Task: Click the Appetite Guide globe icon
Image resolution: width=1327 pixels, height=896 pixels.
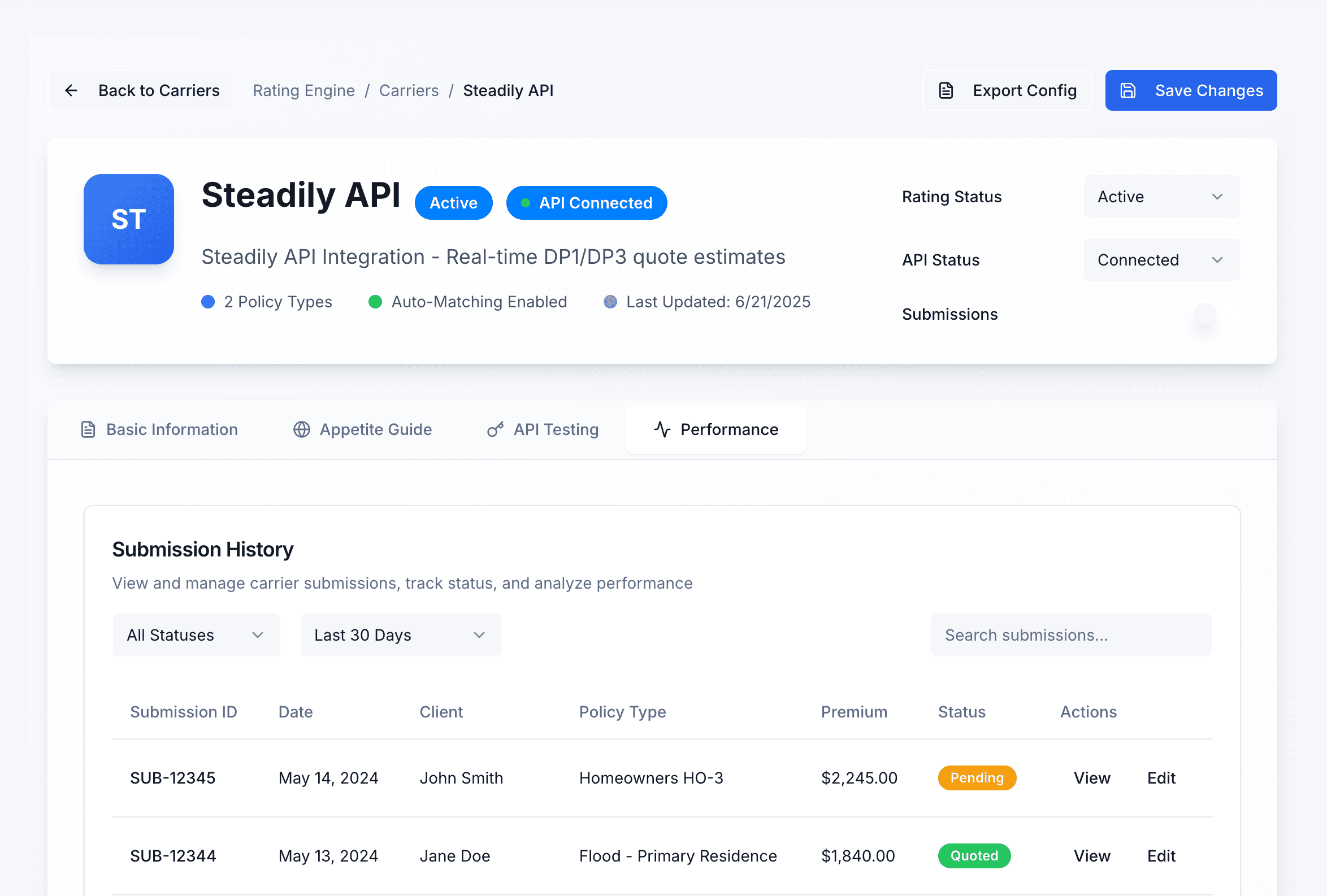Action: click(301, 429)
